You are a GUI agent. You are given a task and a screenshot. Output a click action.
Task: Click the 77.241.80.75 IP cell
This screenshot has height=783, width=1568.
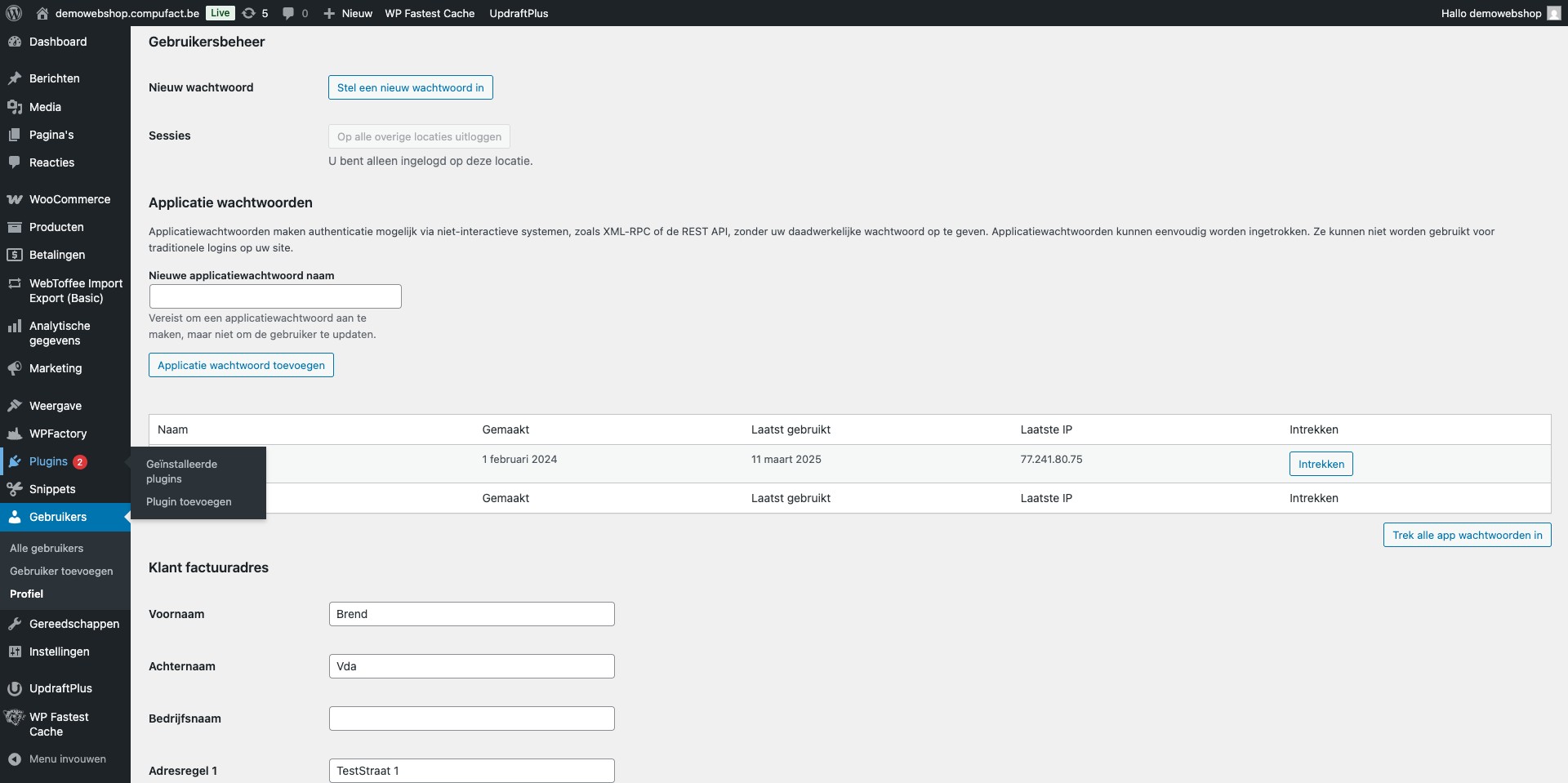pyautogui.click(x=1051, y=459)
